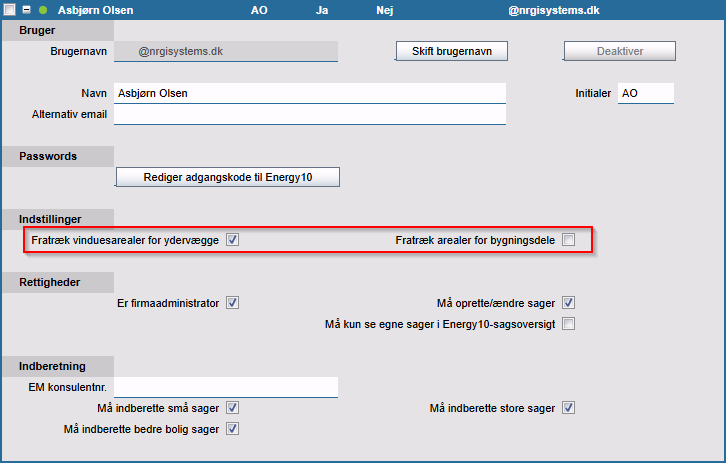Select the EM konsulentnr. field
This screenshot has height=463, width=726.
(x=226, y=387)
